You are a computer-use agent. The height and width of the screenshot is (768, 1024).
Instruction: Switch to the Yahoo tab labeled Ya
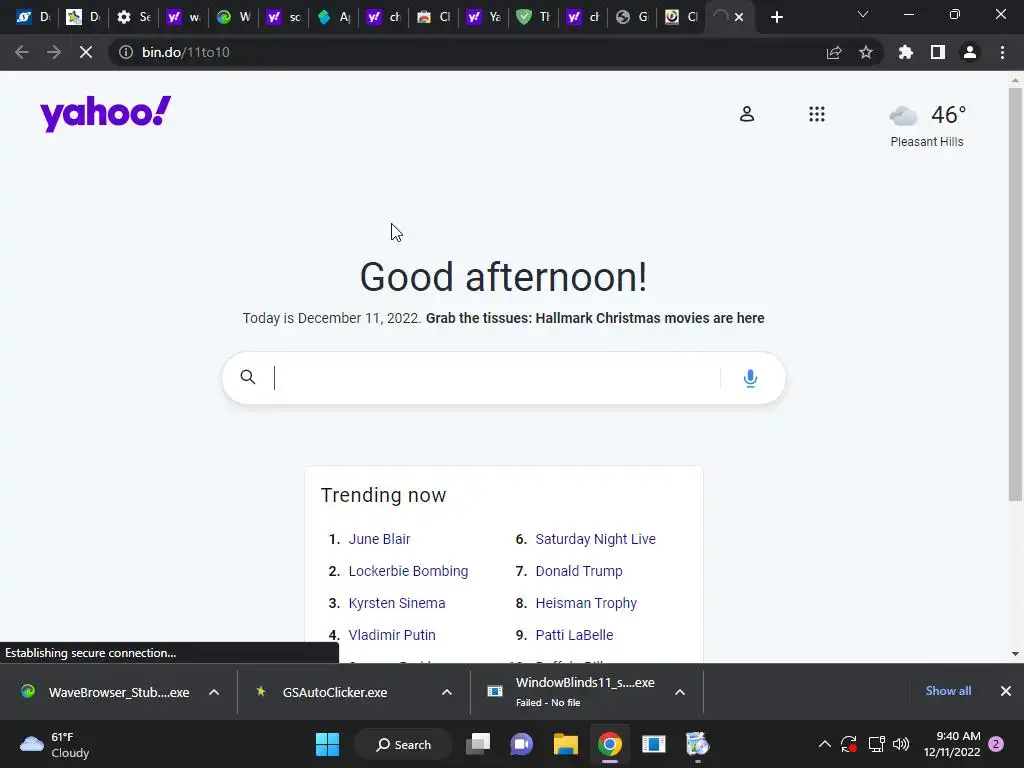click(x=483, y=17)
